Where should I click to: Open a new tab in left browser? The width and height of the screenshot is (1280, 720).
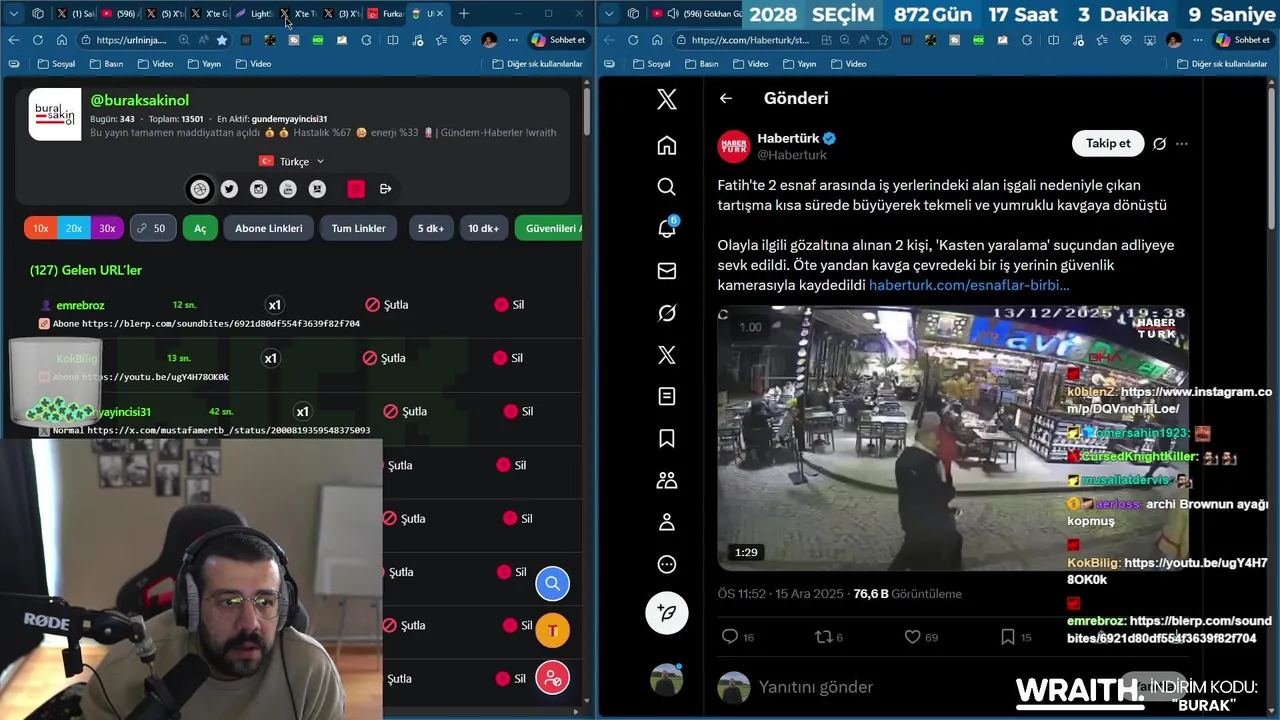click(x=463, y=13)
